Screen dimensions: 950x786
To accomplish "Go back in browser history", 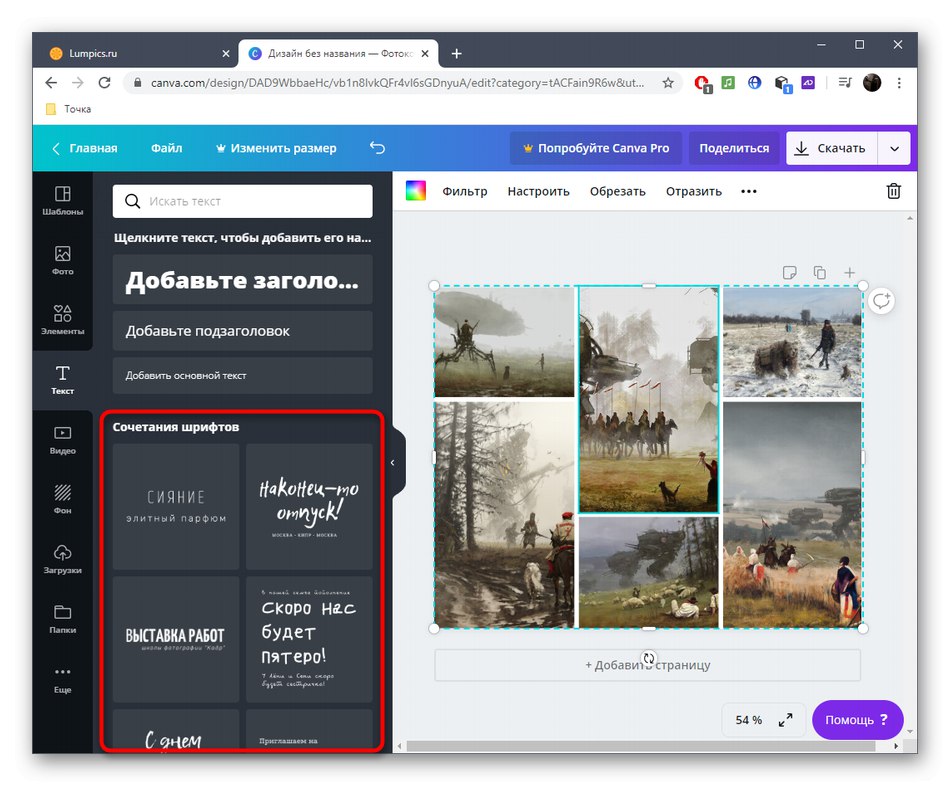I will [x=51, y=83].
